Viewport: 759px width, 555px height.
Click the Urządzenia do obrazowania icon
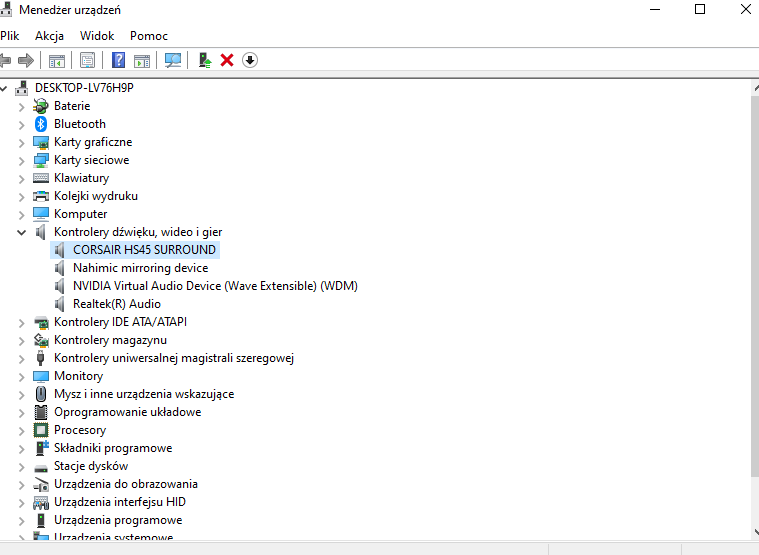click(x=41, y=484)
